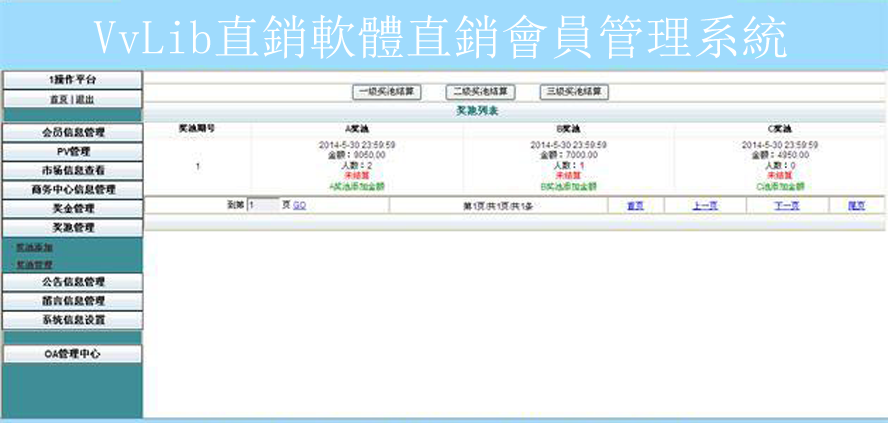The width and height of the screenshot is (888, 423).
Task: Go to 首页 in the pagination bar
Action: tap(635, 206)
